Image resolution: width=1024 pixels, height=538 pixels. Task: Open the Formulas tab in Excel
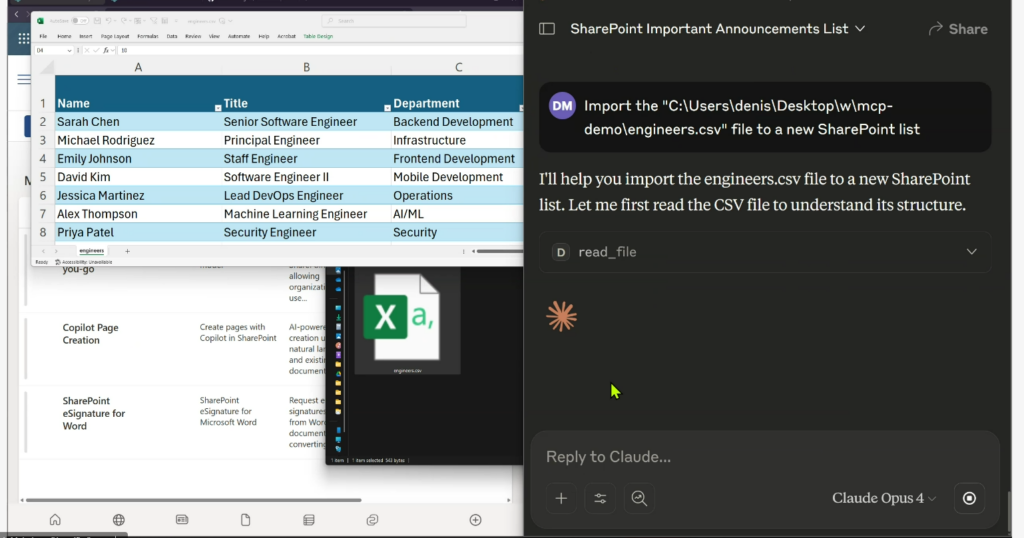(x=148, y=37)
